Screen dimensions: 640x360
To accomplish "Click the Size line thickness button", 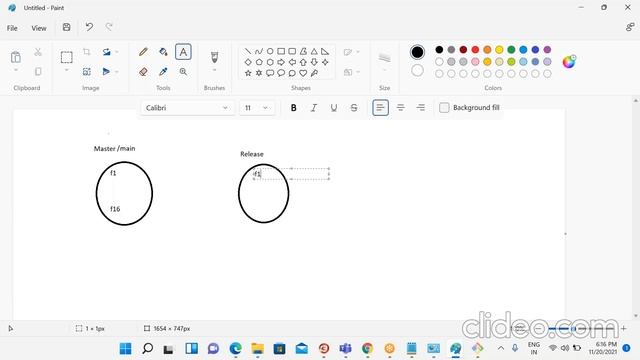I will pyautogui.click(x=384, y=58).
